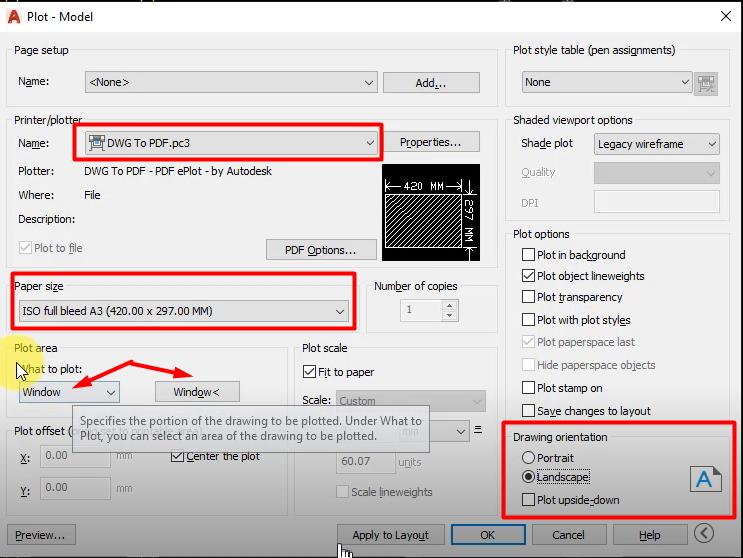The height and width of the screenshot is (558, 743).
Task: Click the Number of copies field
Action: [x=421, y=310]
